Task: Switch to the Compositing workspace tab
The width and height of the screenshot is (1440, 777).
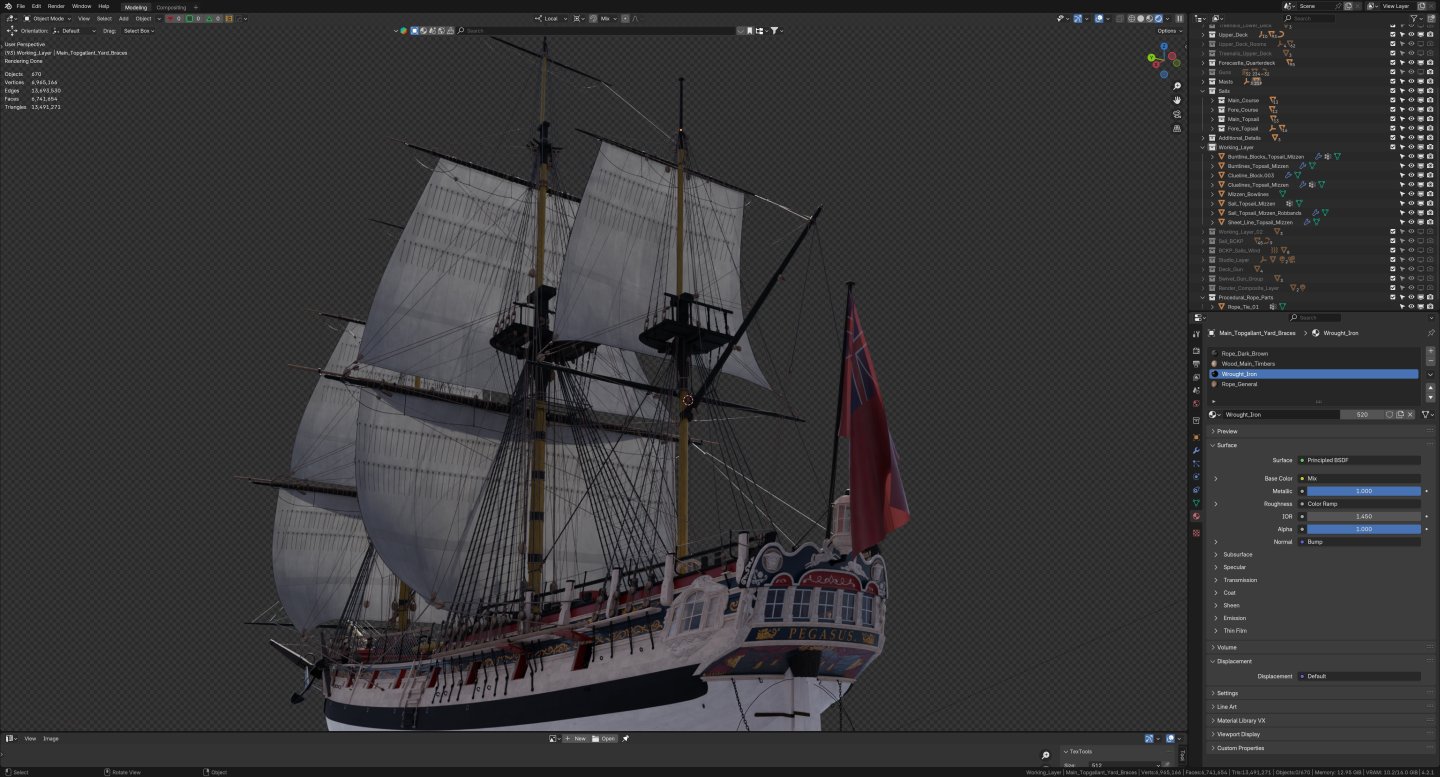Action: click(x=171, y=7)
